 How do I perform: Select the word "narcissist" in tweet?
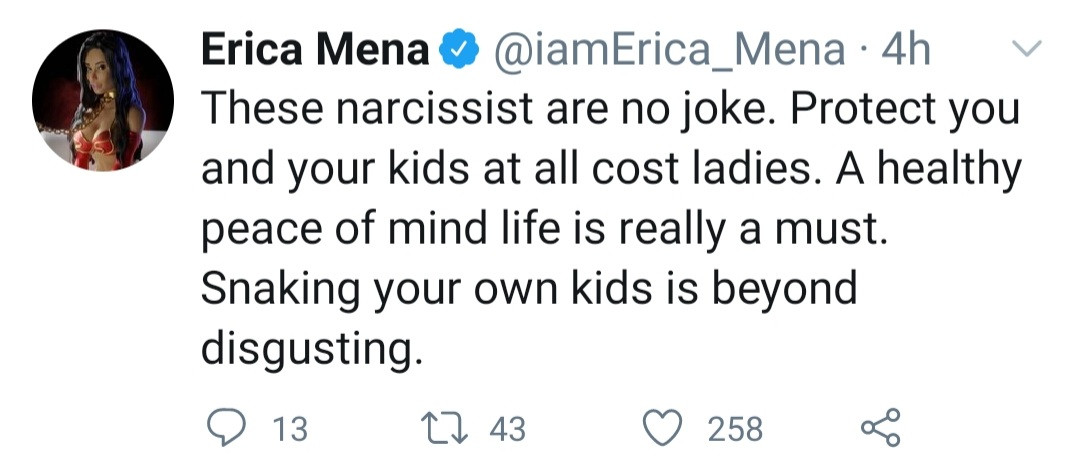coord(435,110)
